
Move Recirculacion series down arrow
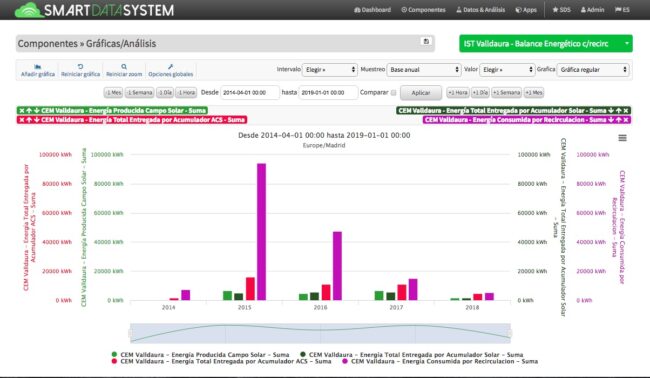pyautogui.click(x=611, y=120)
